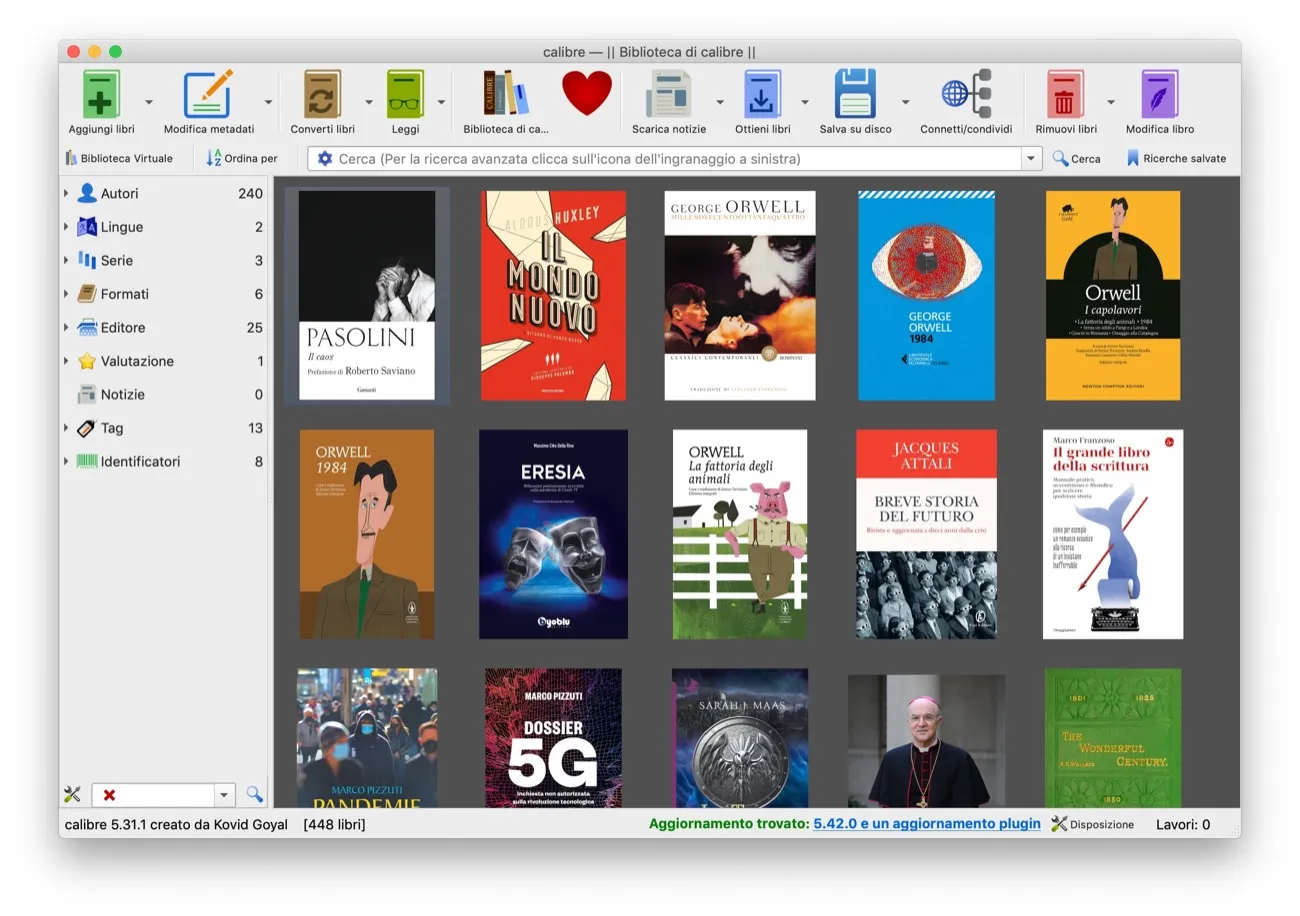Screen dimensions: 1300x916
Task: Open advanced search gear icon
Action: tap(325, 157)
